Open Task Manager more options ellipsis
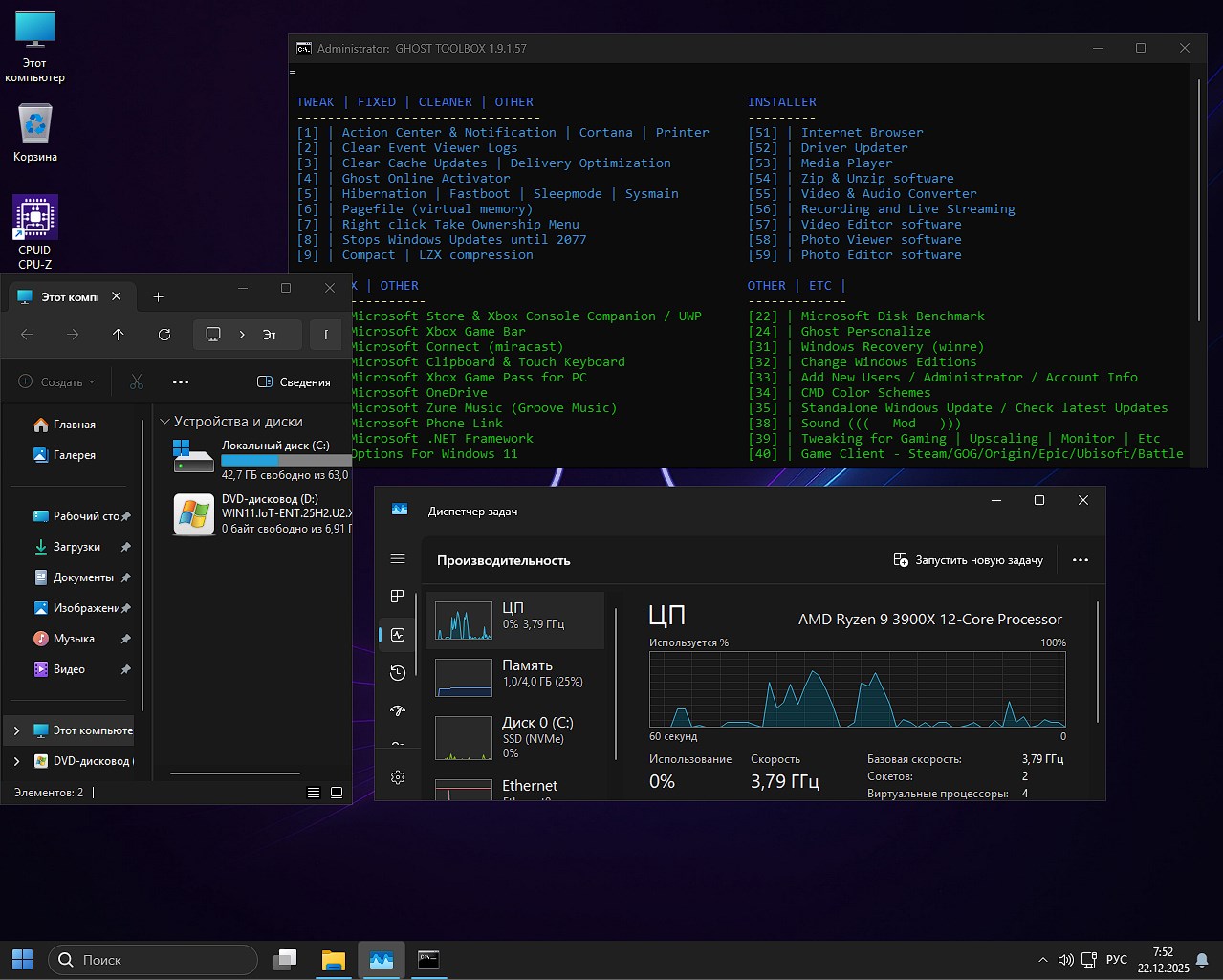Viewport: 1223px width, 980px height. [x=1081, y=560]
